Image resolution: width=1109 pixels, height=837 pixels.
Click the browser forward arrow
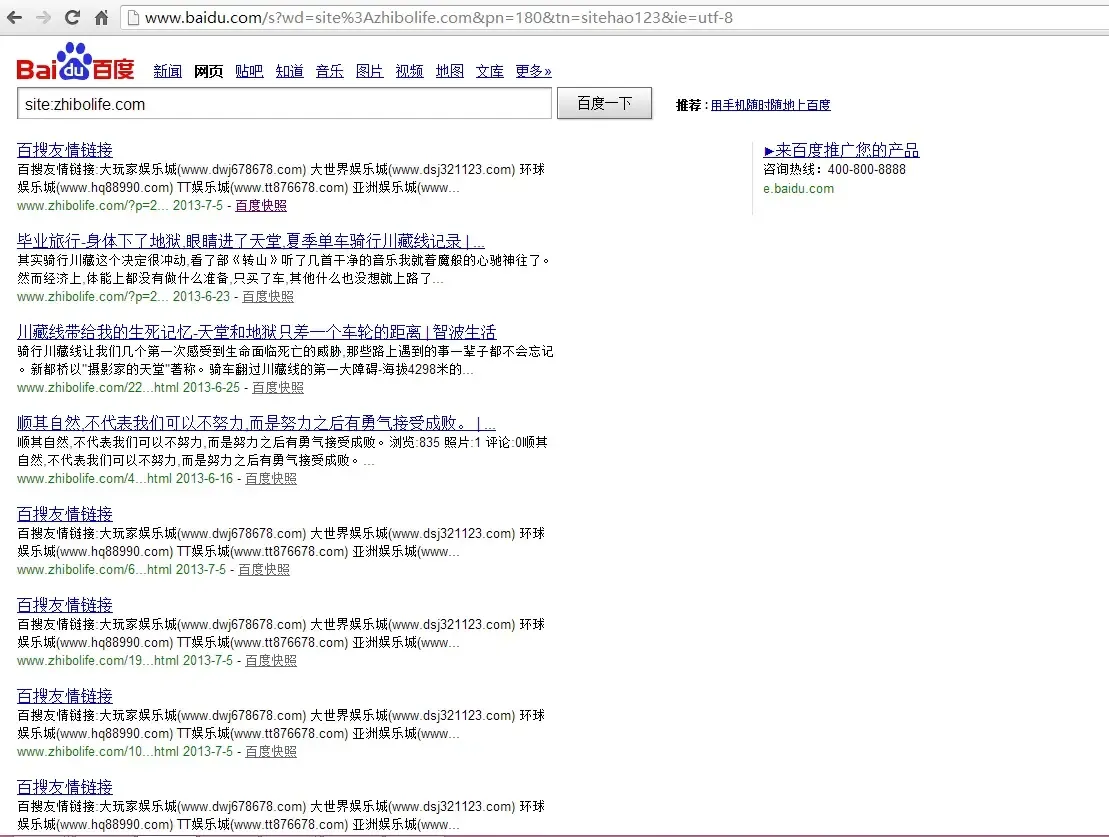click(43, 18)
